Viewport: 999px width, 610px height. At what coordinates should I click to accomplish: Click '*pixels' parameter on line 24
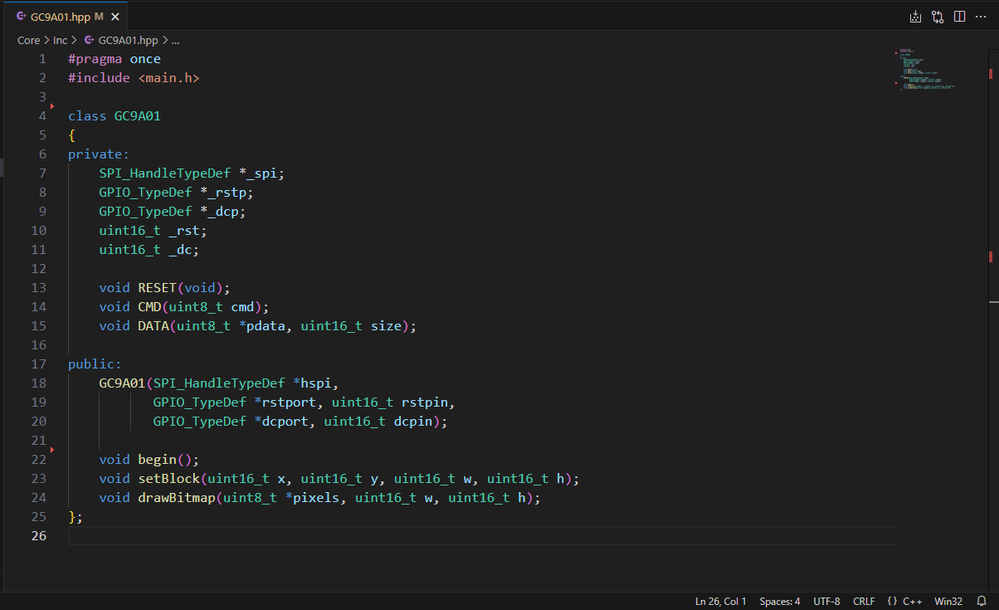(312, 498)
